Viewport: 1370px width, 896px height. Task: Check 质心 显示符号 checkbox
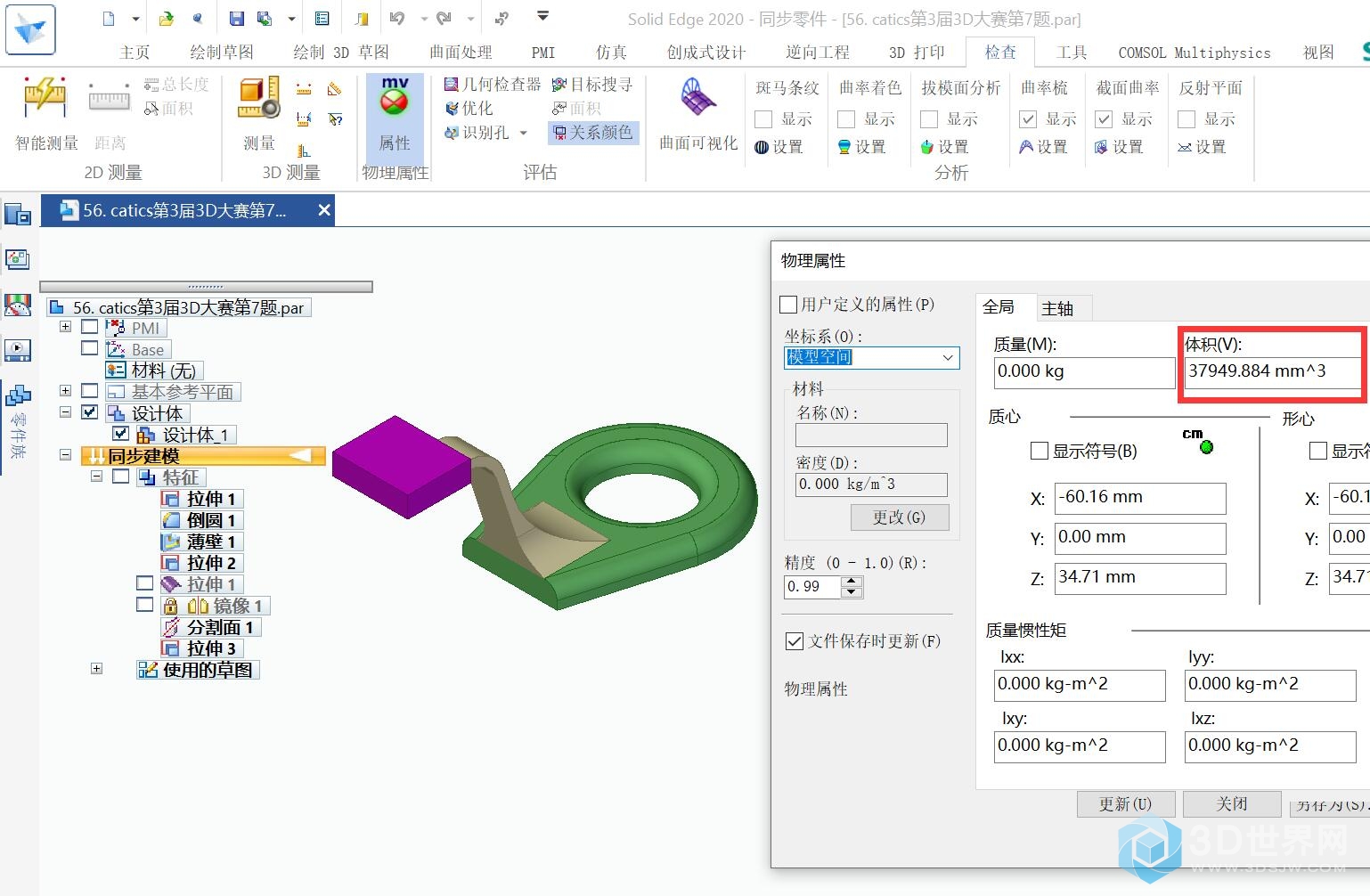pos(1039,451)
